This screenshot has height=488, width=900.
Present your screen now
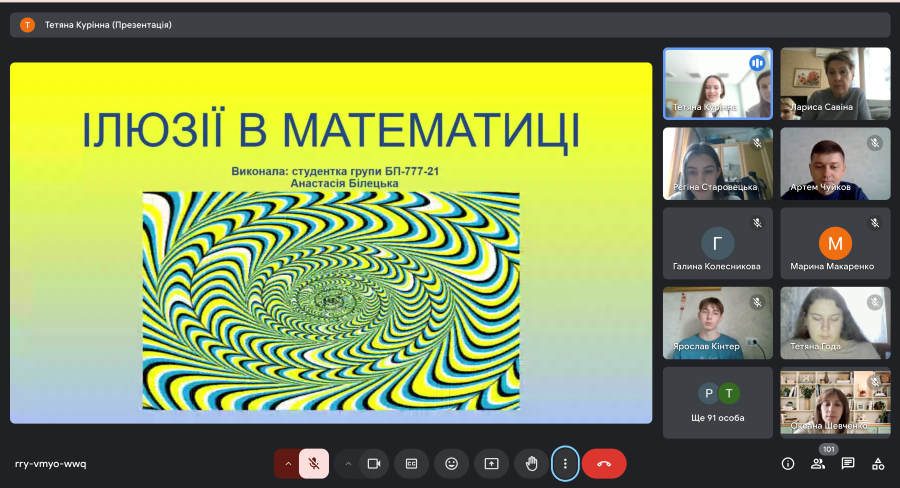(491, 463)
